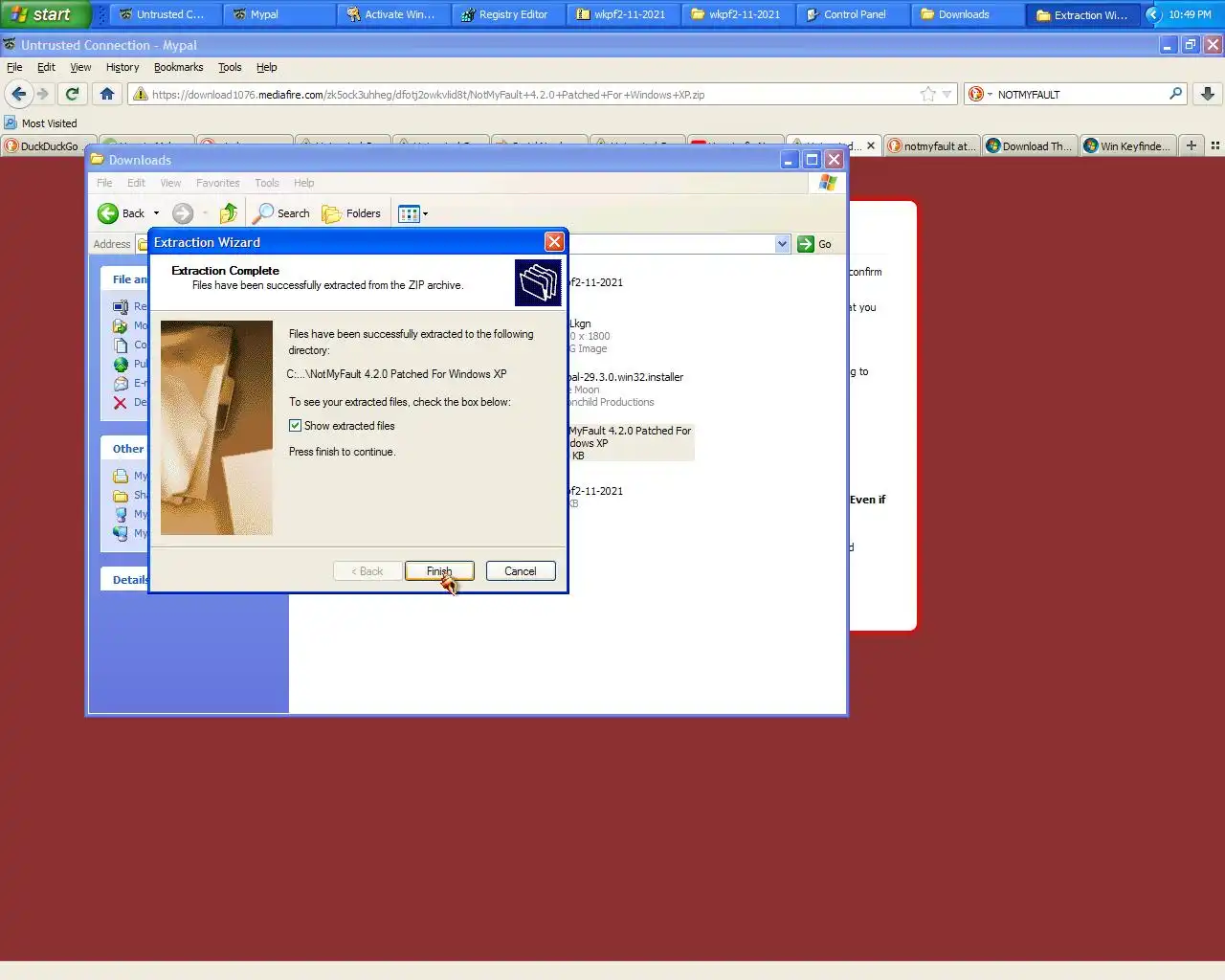Image resolution: width=1225 pixels, height=980 pixels.
Task: Toggle Folders pane in Downloads
Action: [351, 213]
